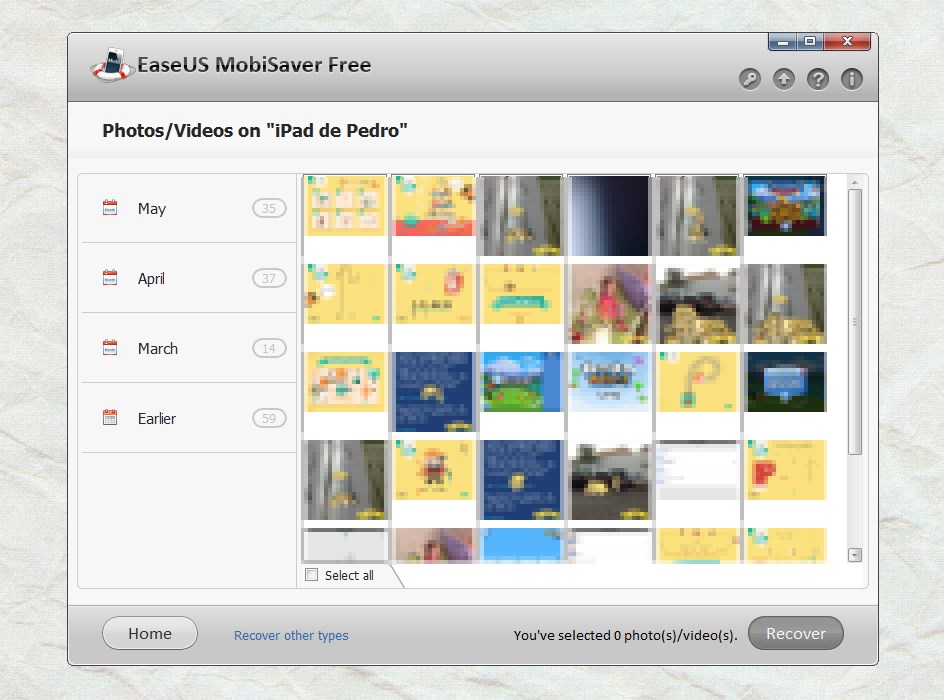Click the gray calendar icon beside Earlier
Viewport: 944px width, 700px height.
coord(110,418)
